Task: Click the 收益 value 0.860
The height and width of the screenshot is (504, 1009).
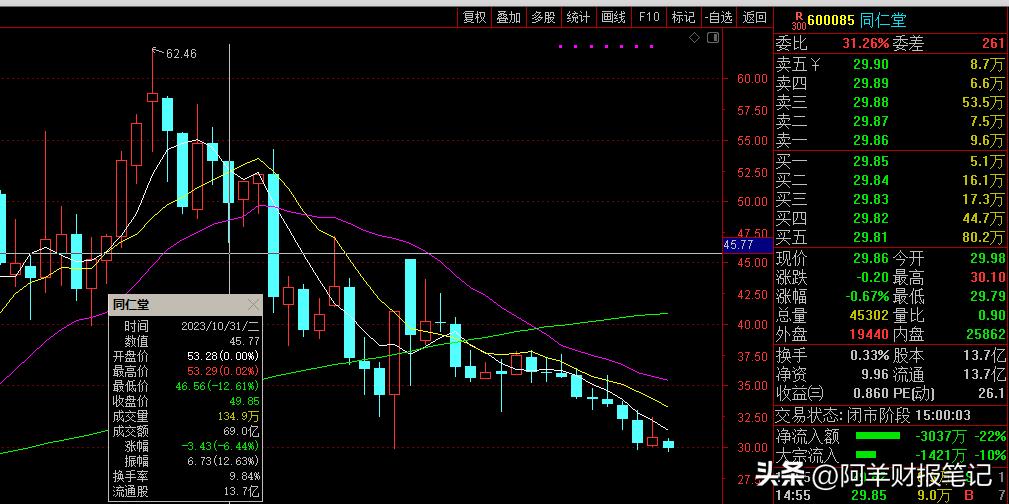Action: (871, 393)
